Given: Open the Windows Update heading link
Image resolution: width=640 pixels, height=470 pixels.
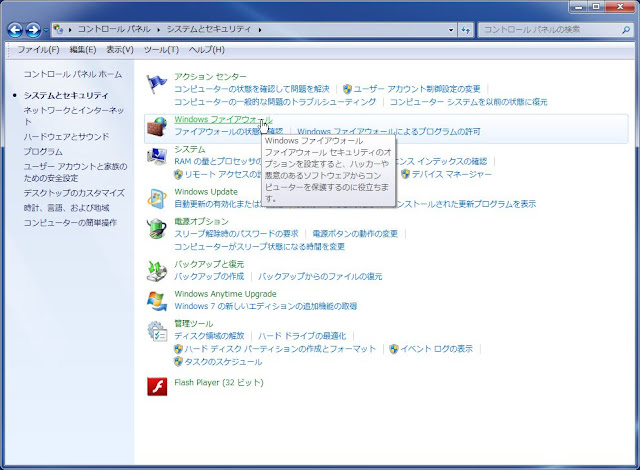Looking at the screenshot, I should pos(206,192).
